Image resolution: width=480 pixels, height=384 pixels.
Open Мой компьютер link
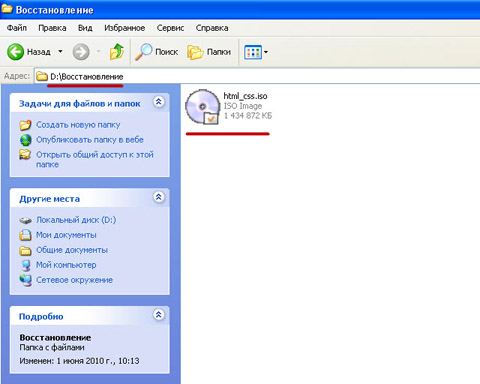coord(66,265)
